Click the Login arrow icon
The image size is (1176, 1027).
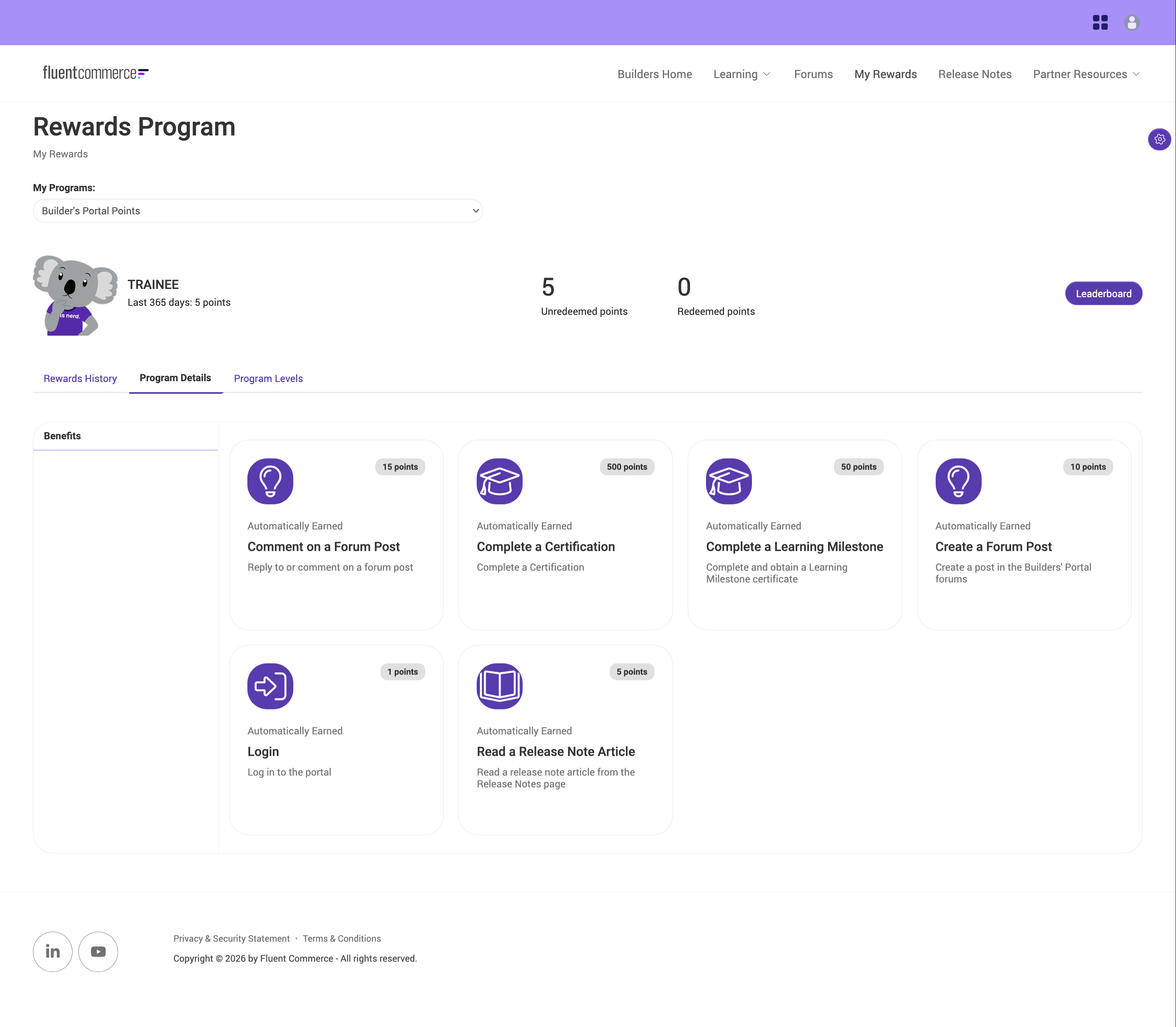tap(271, 686)
